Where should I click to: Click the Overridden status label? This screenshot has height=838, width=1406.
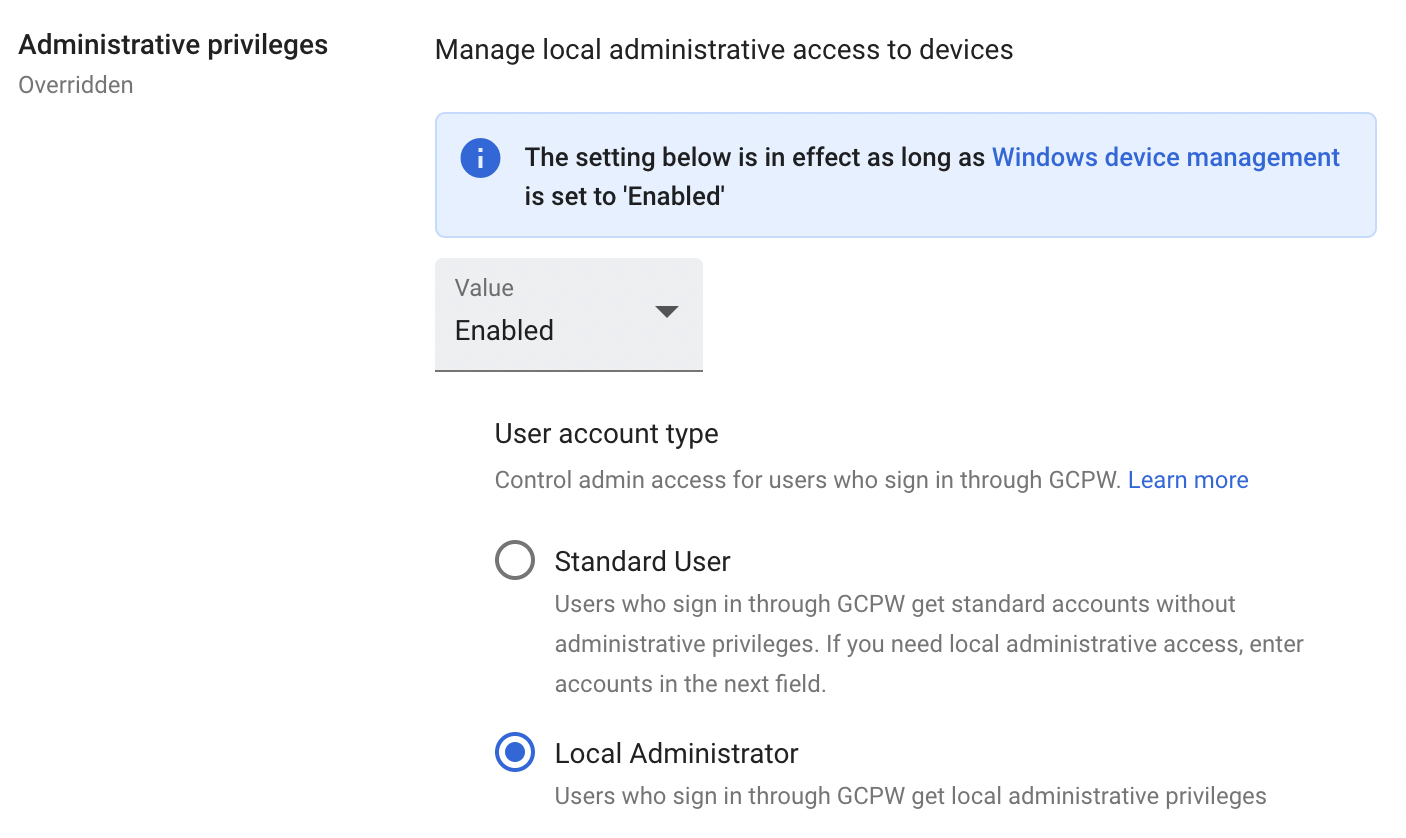(76, 85)
